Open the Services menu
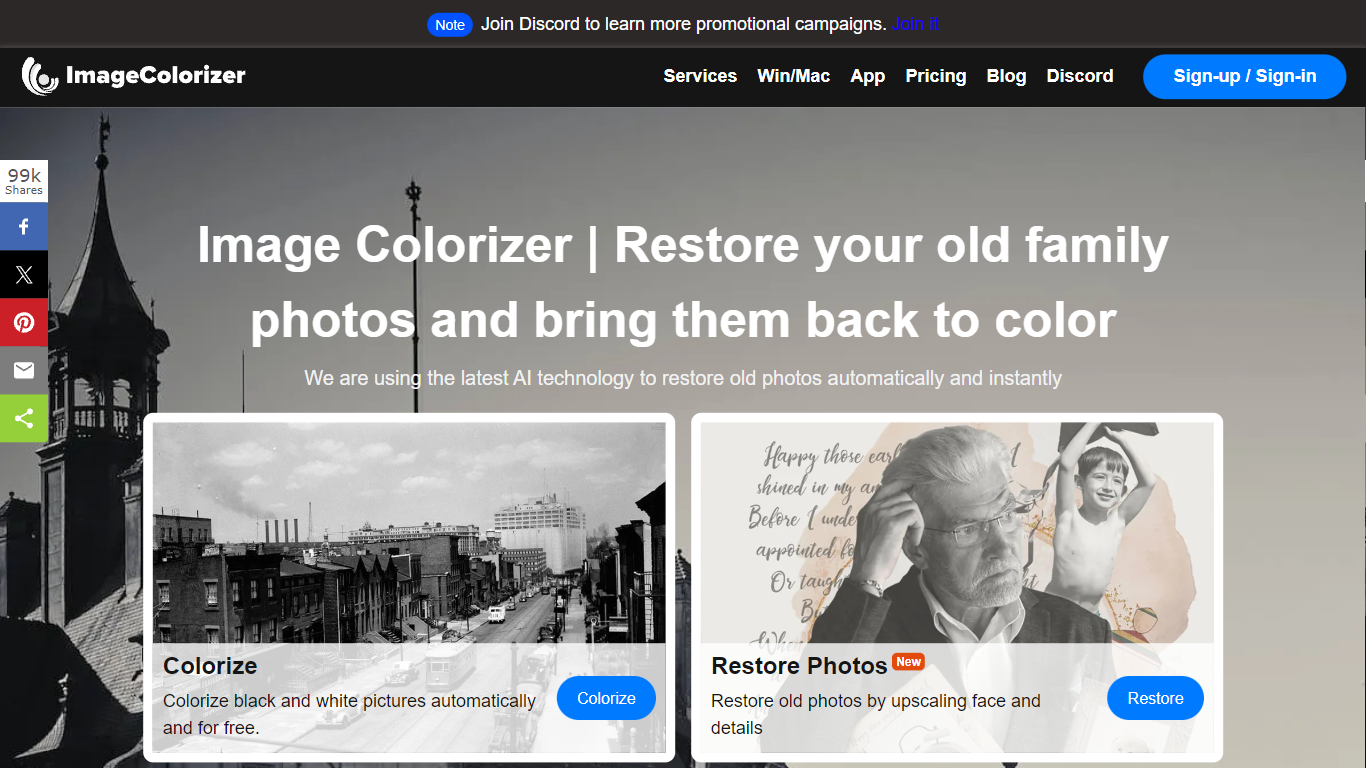Image resolution: width=1366 pixels, height=768 pixels. point(700,76)
